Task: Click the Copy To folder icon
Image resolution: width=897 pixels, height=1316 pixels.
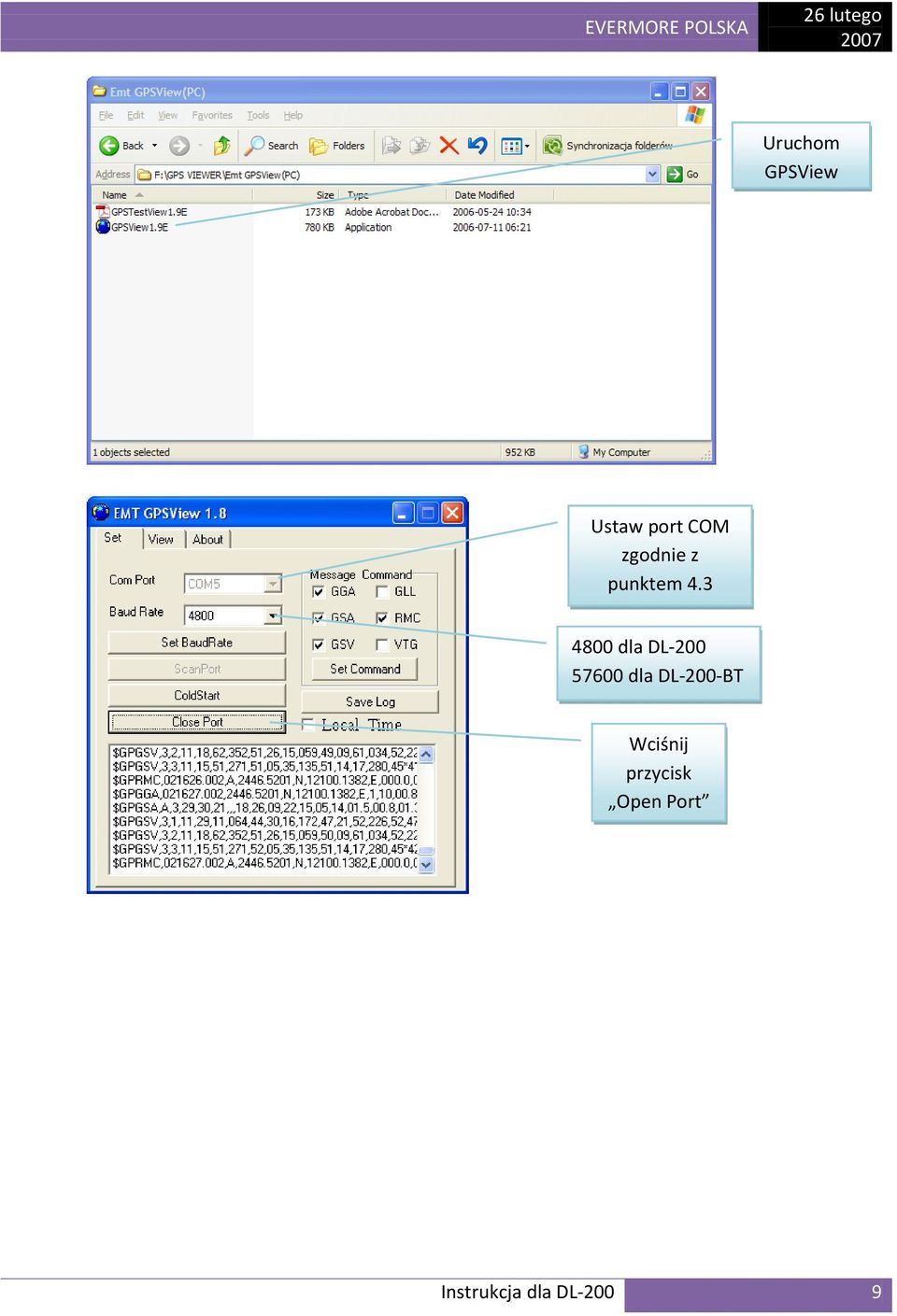Action: [x=420, y=146]
